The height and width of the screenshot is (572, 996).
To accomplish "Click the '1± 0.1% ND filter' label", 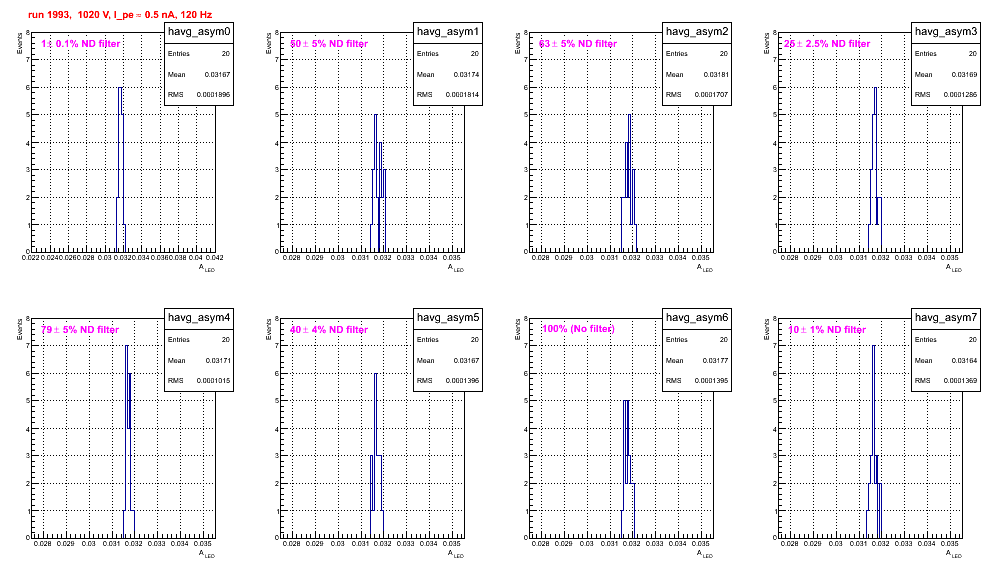I will pos(81,44).
